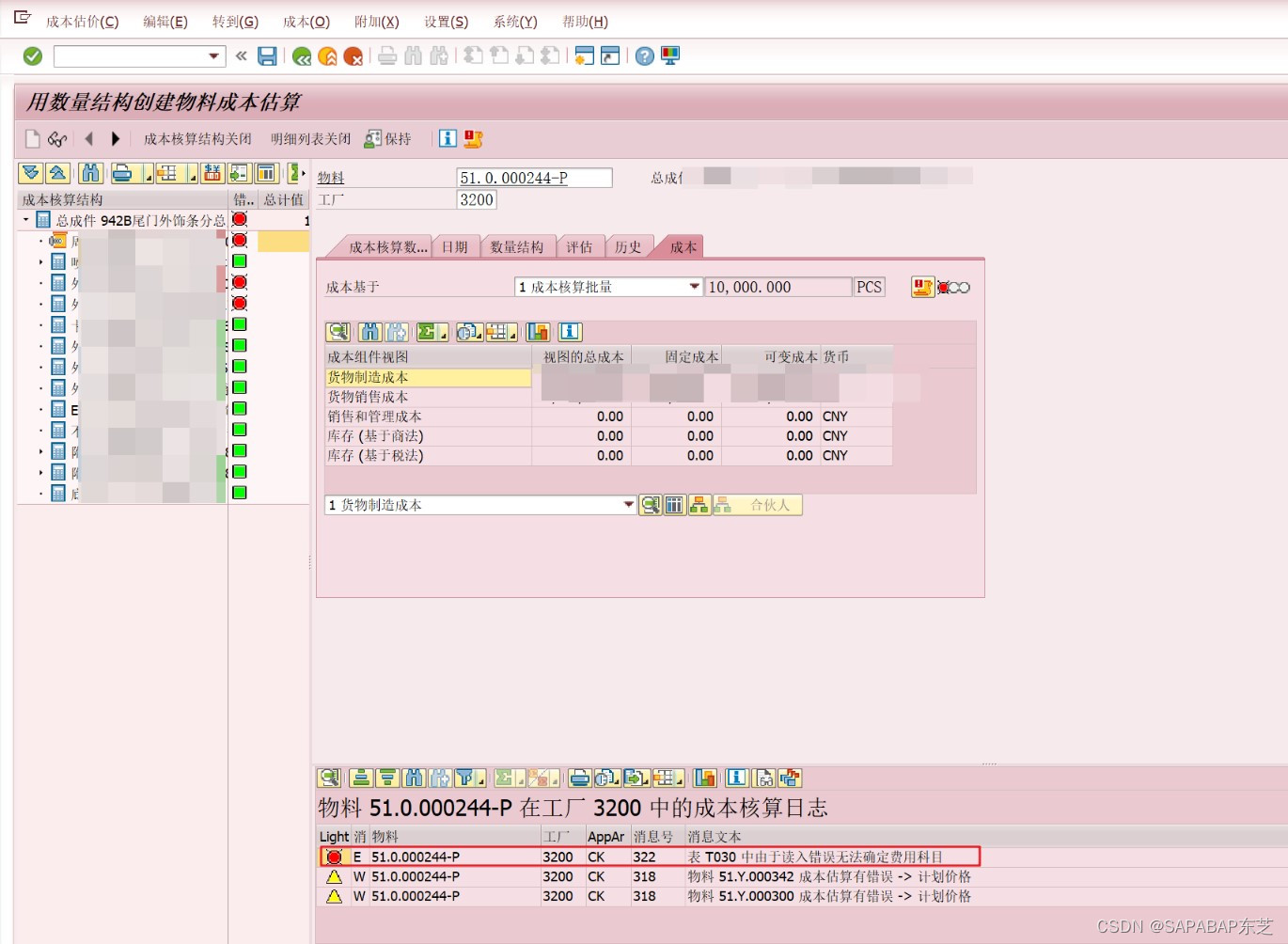Click the red status light of 总成件 942B row

tap(240, 219)
